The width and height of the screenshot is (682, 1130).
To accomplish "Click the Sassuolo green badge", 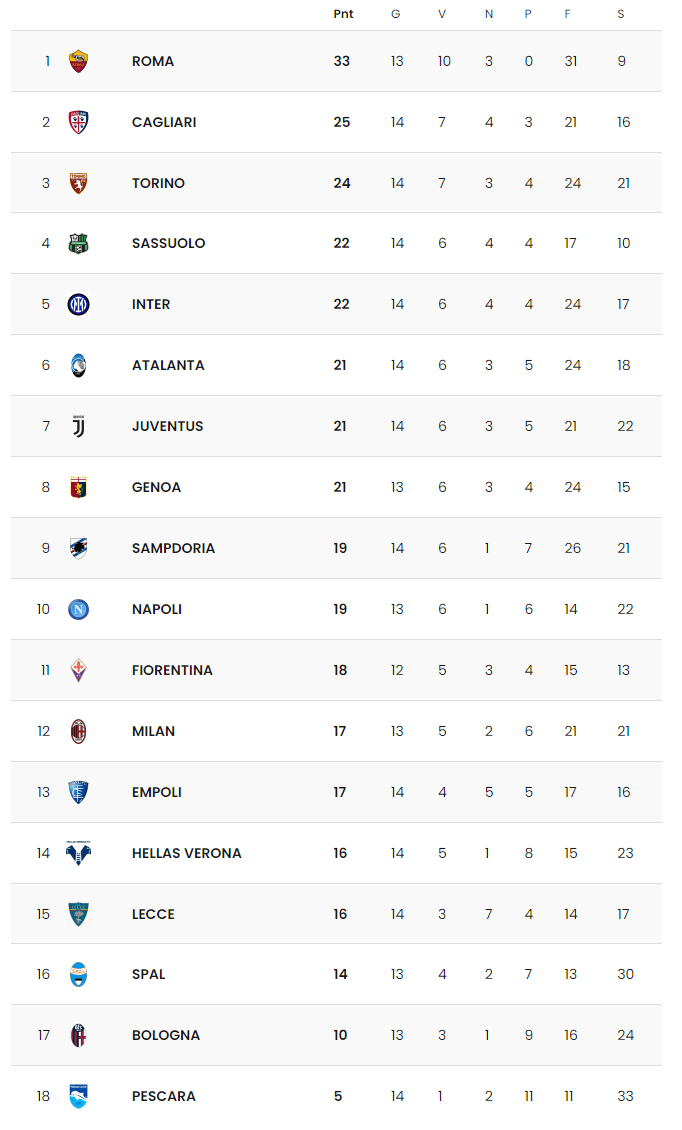I will [x=79, y=244].
